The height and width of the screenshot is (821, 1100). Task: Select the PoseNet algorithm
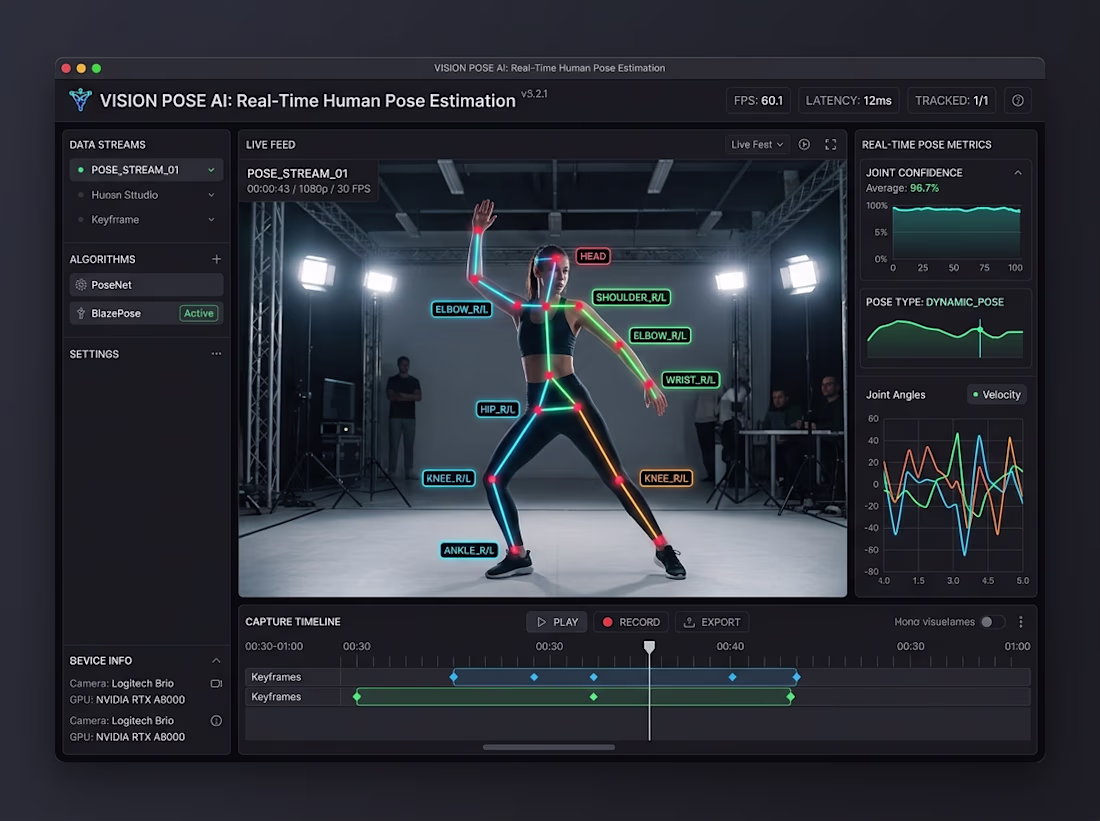click(147, 285)
